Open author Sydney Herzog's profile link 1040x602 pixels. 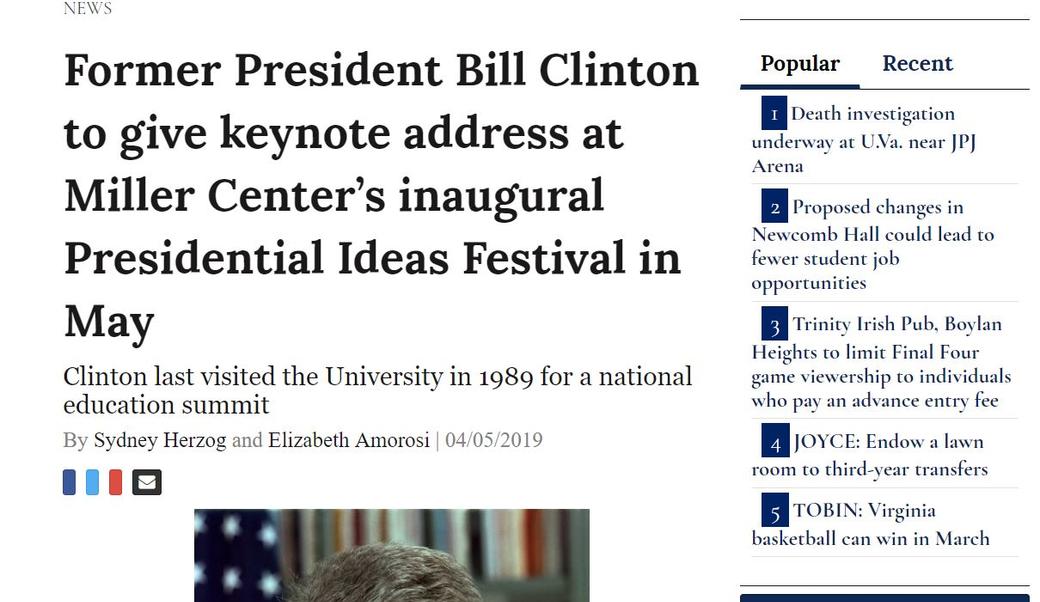click(160, 440)
